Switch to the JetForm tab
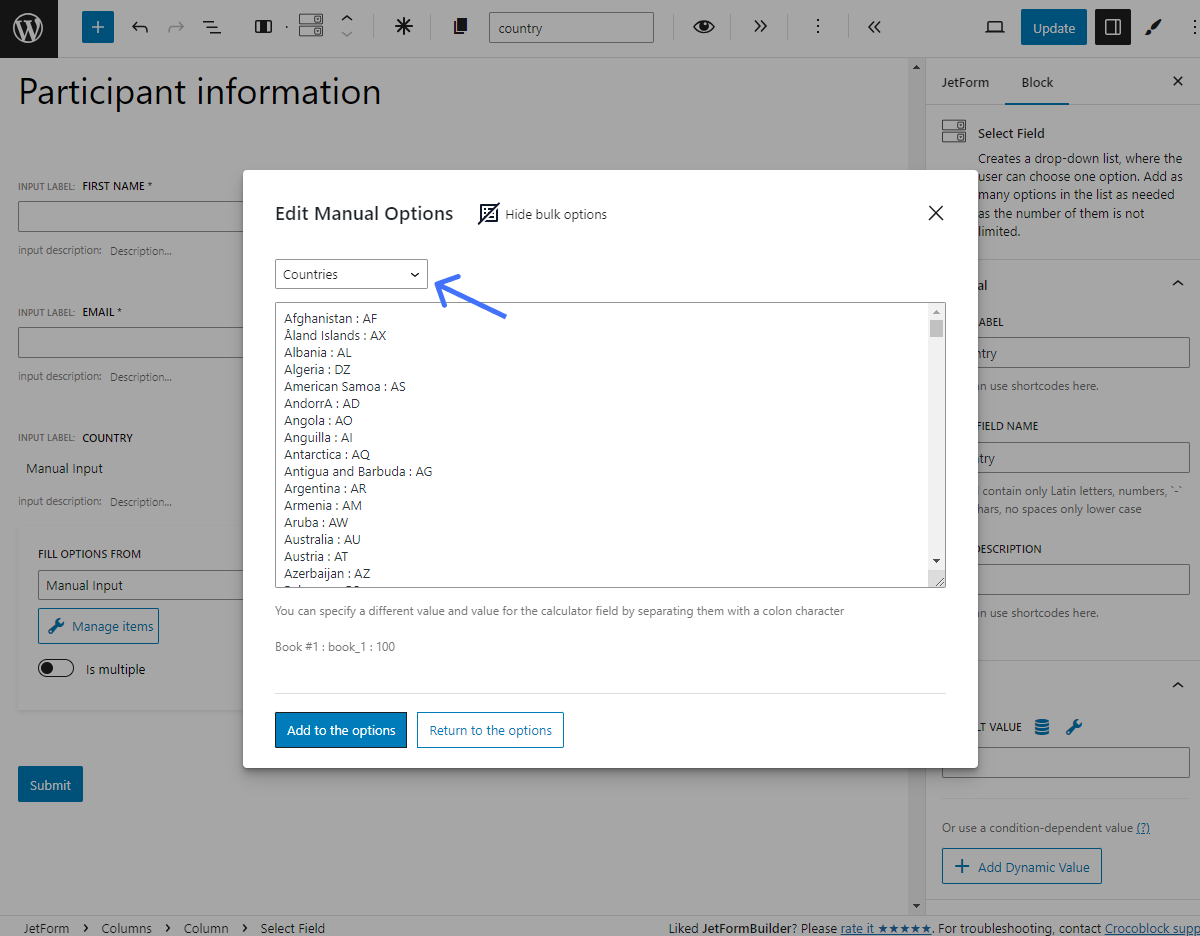 tap(965, 82)
